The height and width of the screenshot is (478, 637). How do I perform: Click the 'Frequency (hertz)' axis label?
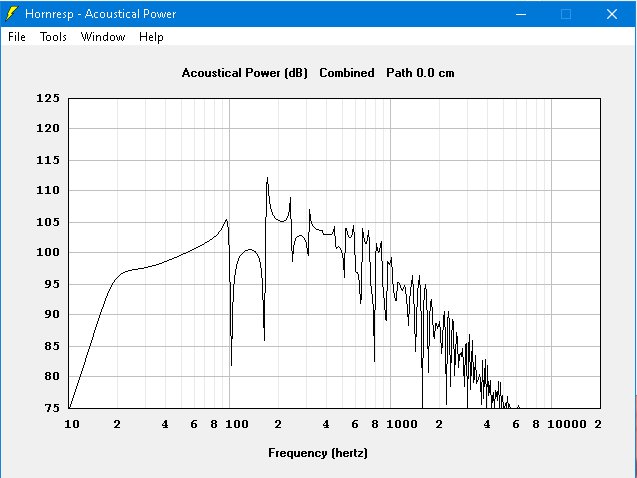318,453
